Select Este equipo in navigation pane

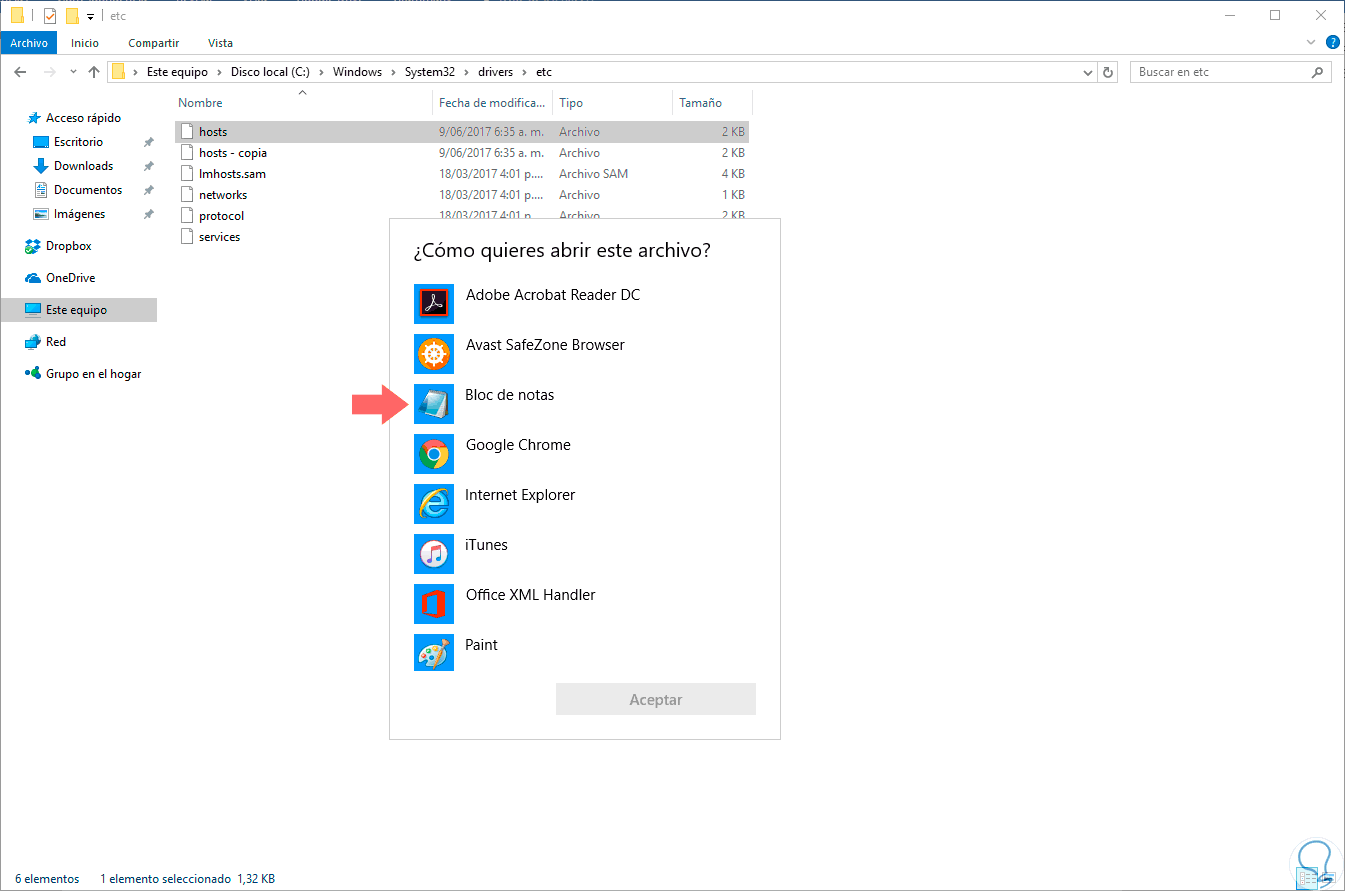tap(79, 310)
